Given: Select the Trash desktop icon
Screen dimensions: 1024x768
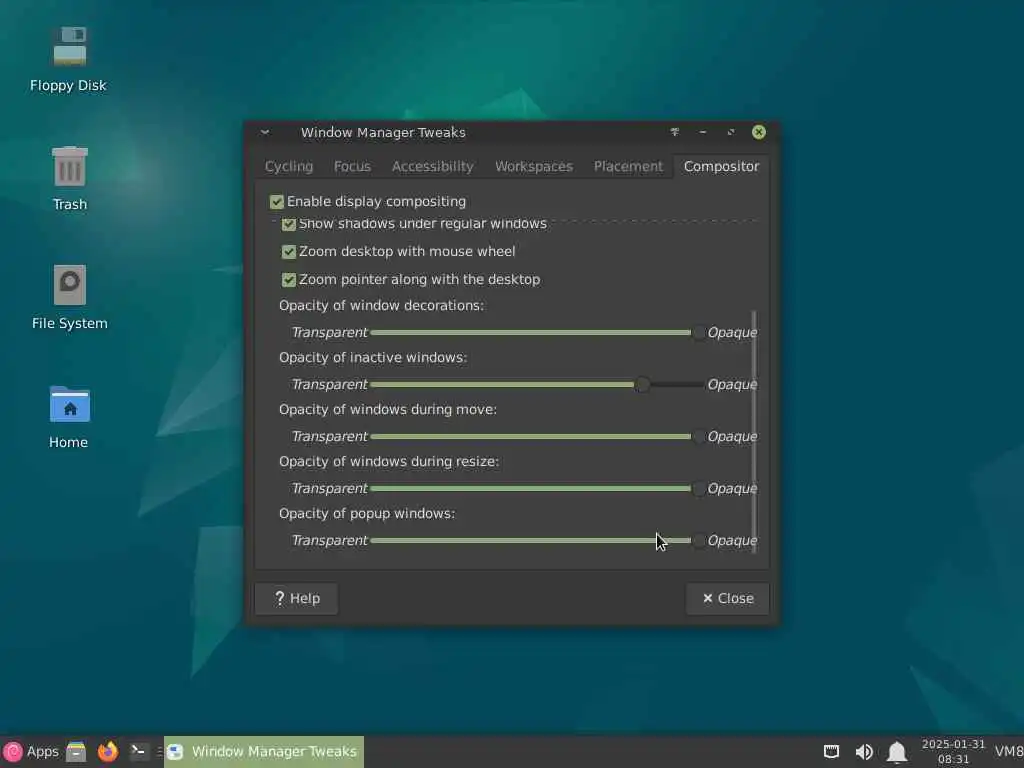Looking at the screenshot, I should pyautogui.click(x=69, y=178).
